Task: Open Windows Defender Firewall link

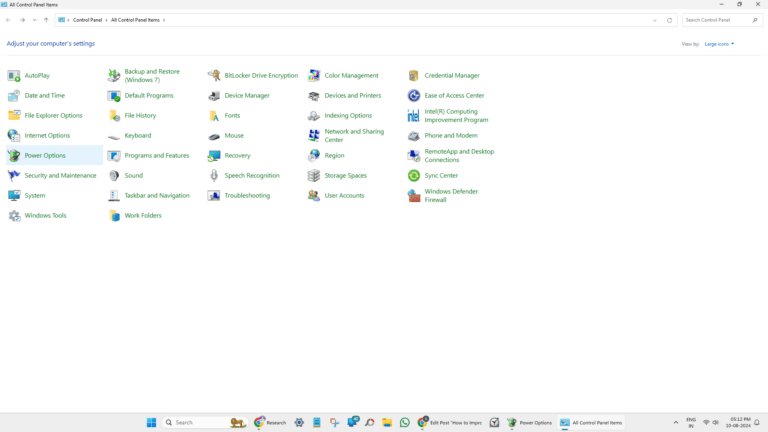Action: 451,195
